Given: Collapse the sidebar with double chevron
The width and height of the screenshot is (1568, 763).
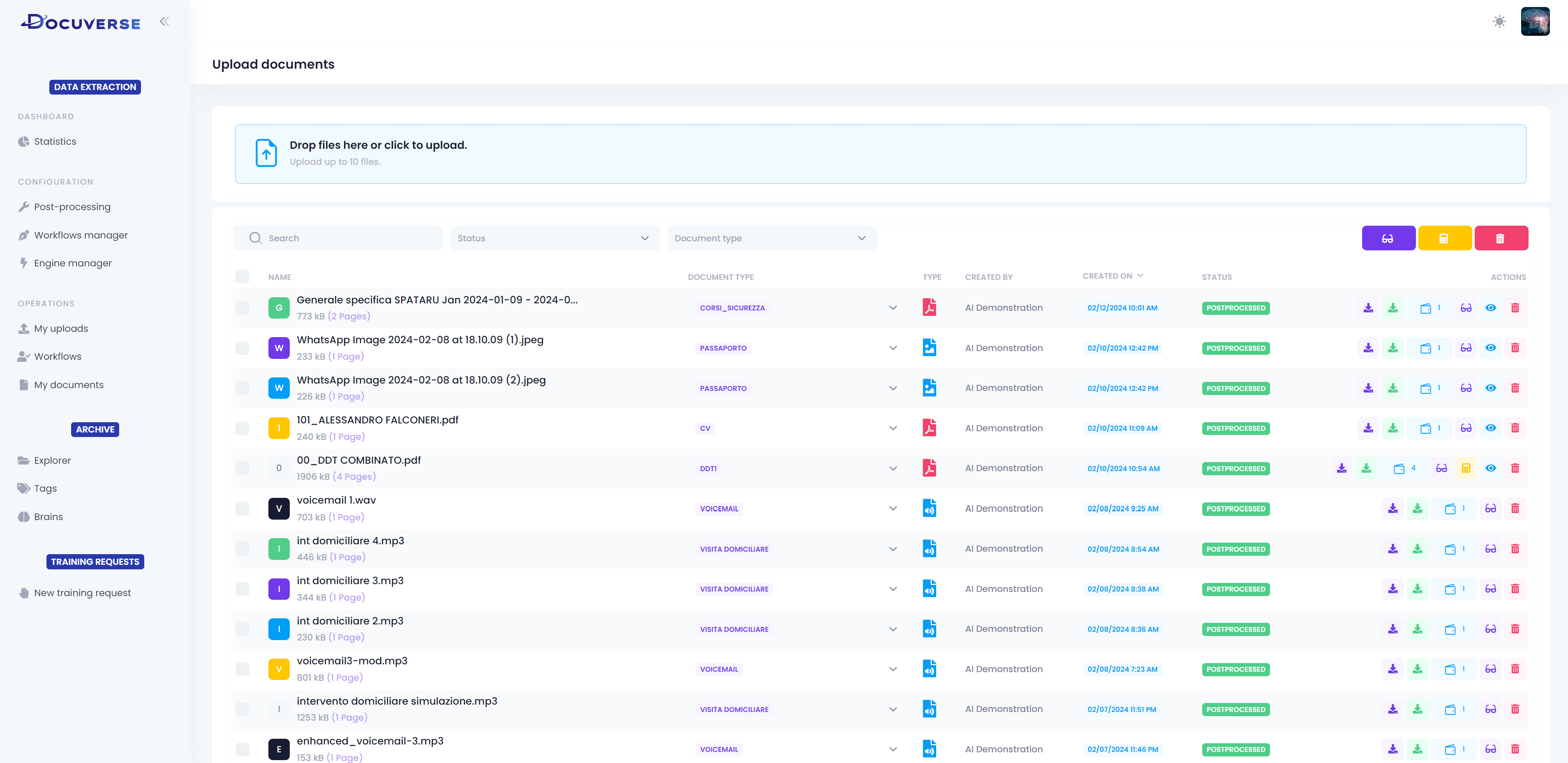Looking at the screenshot, I should coord(164,22).
